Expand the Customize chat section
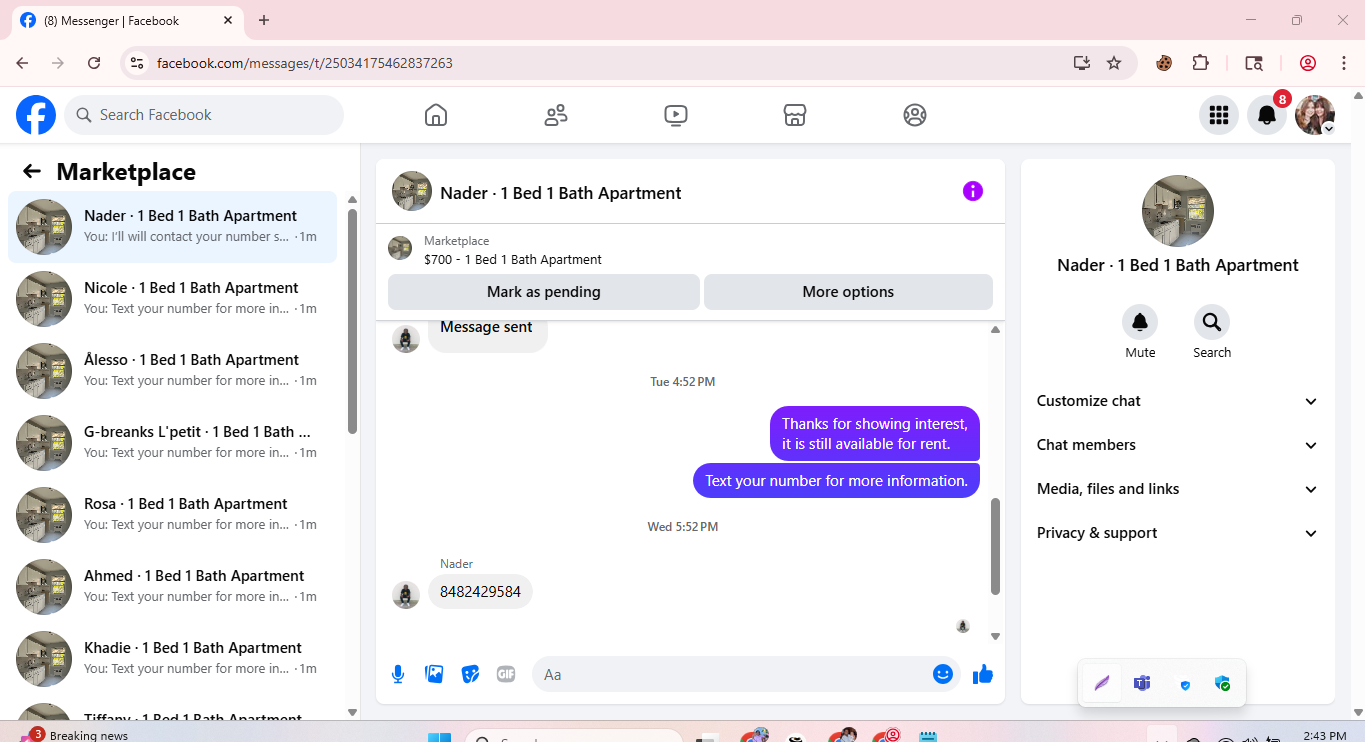The image size is (1365, 742). coord(1178,401)
